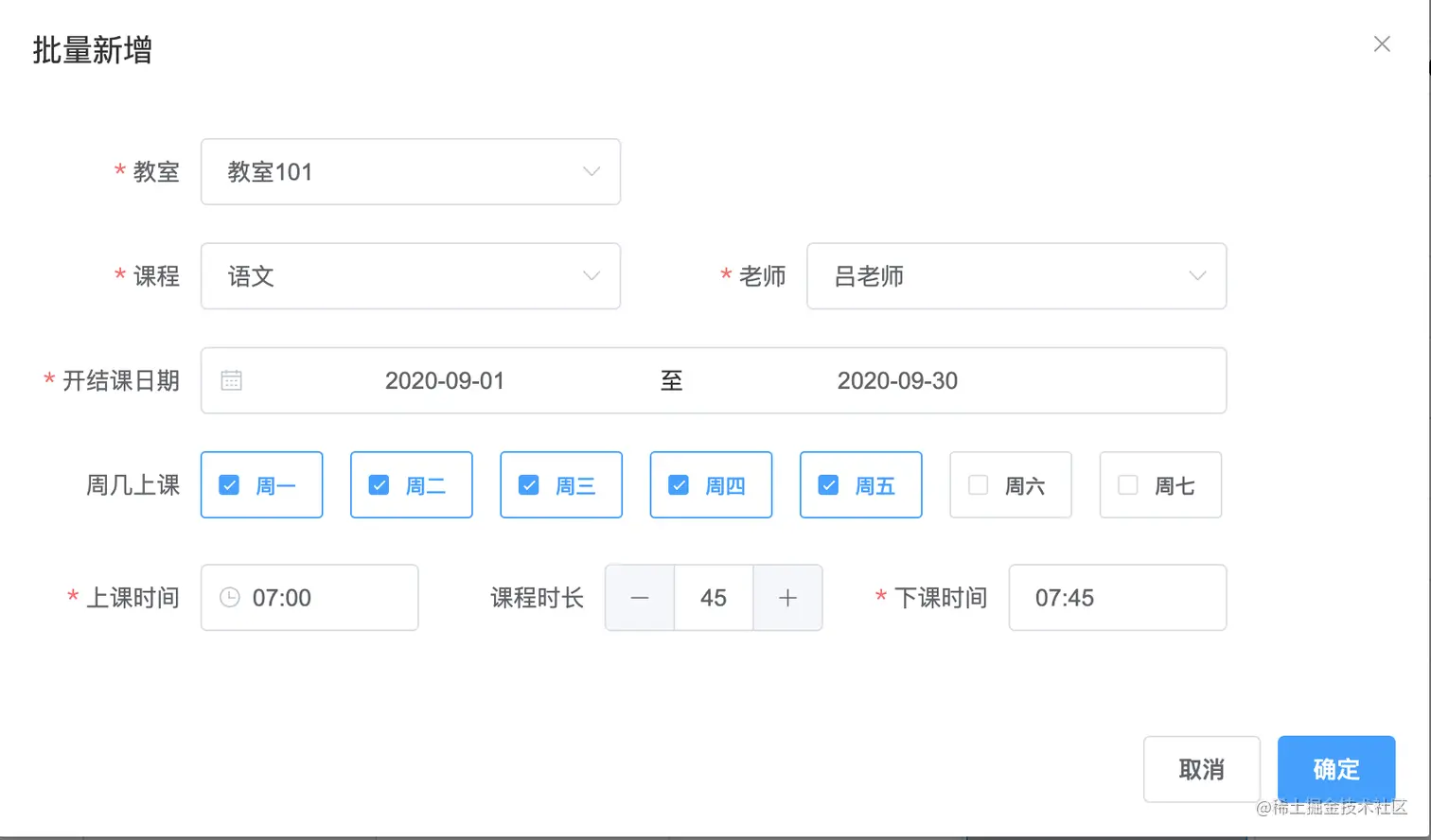Click the calendar icon next to 开结课日期
This screenshot has width=1431, height=840.
pos(231,379)
